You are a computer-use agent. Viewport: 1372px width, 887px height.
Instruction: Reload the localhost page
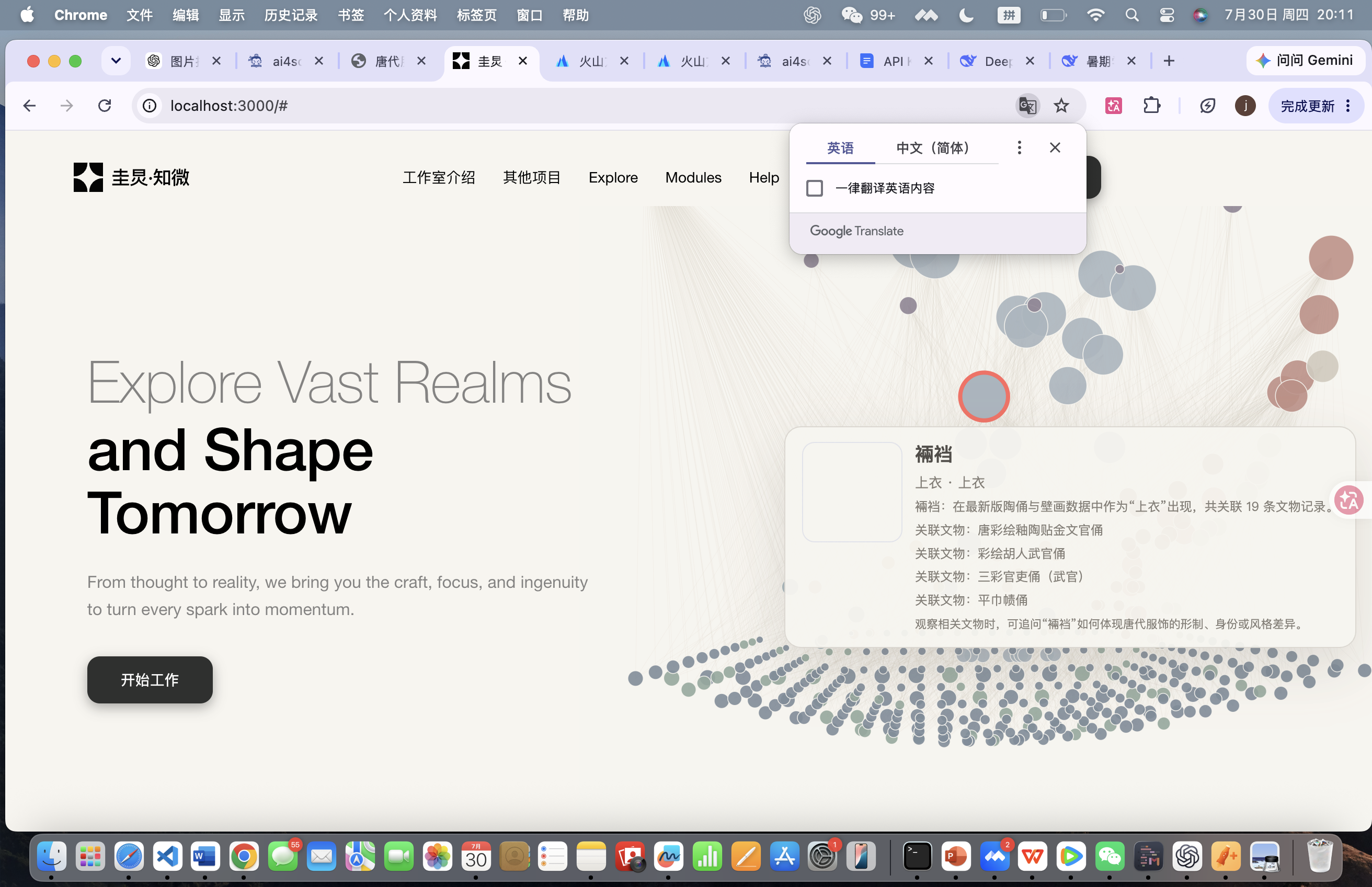[x=104, y=106]
